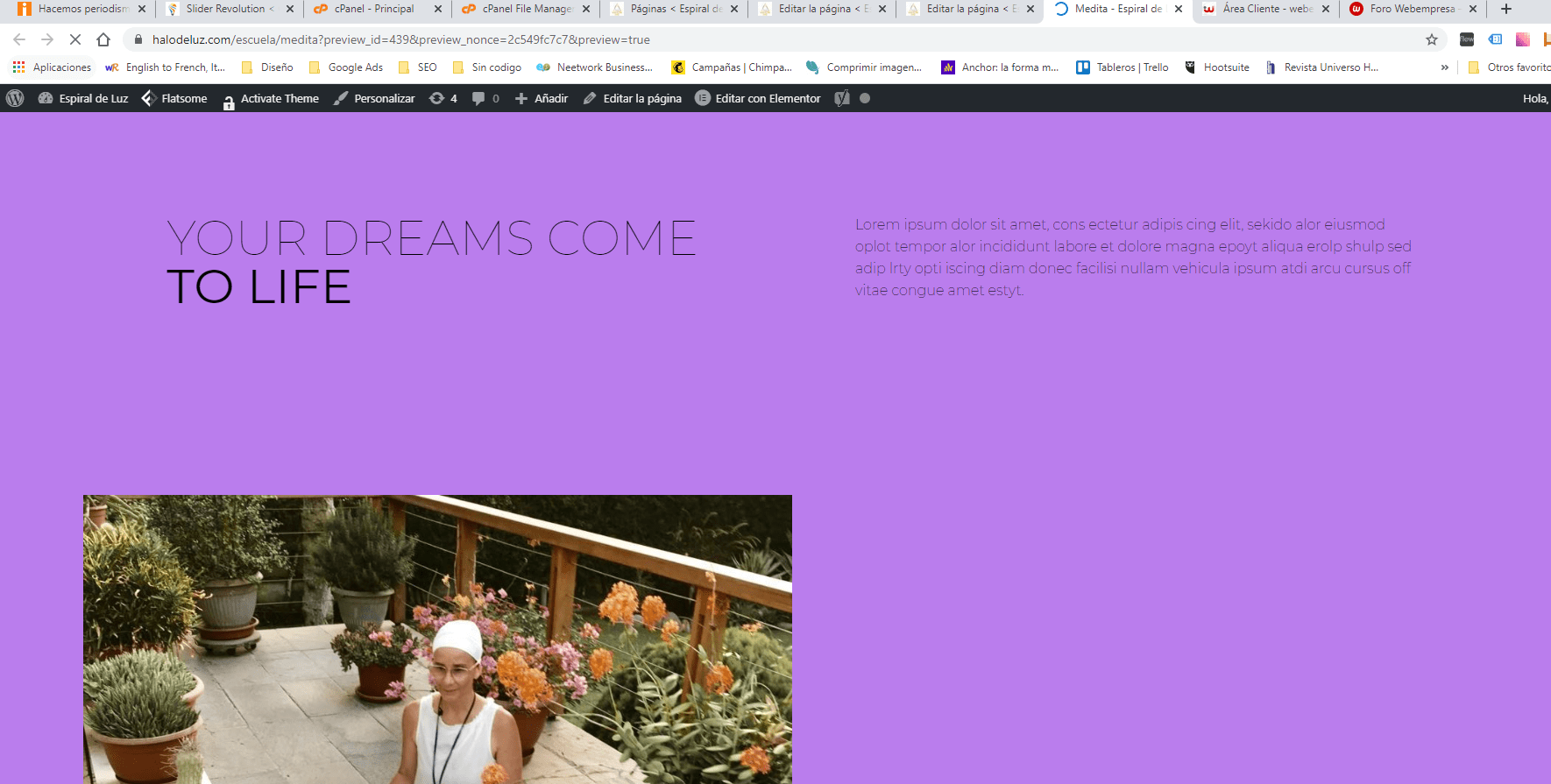Image resolution: width=1551 pixels, height=784 pixels.
Task: Open Otros favoritos folder
Action: click(x=1508, y=67)
